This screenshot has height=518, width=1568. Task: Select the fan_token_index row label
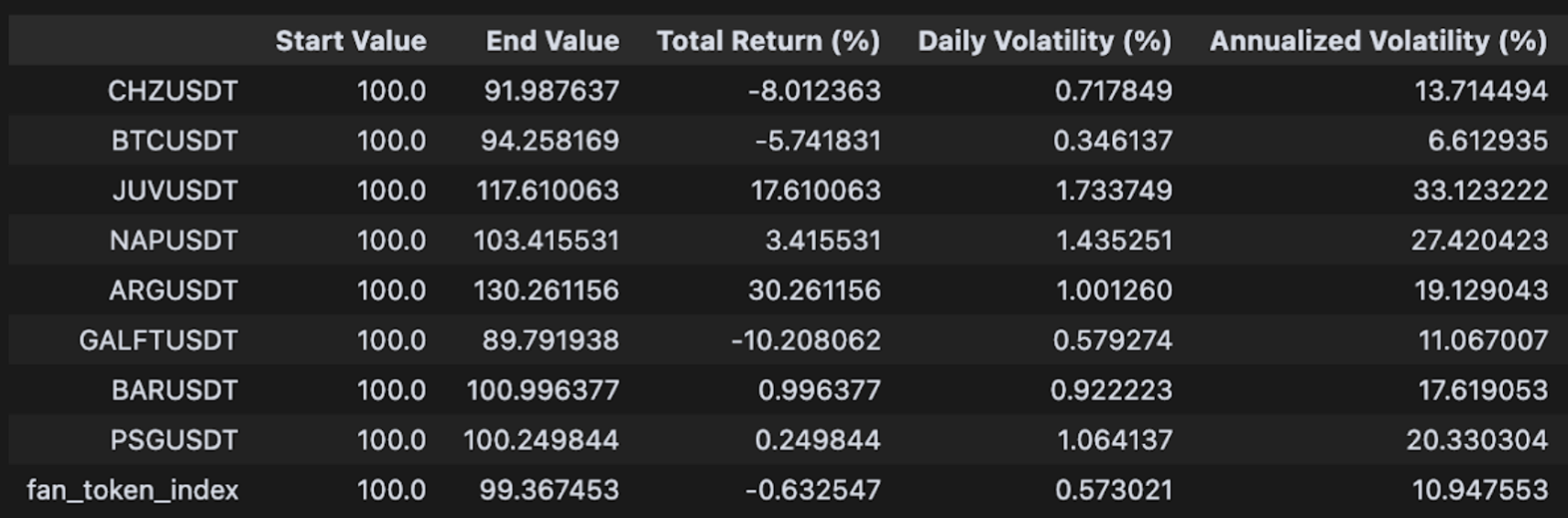coord(133,490)
